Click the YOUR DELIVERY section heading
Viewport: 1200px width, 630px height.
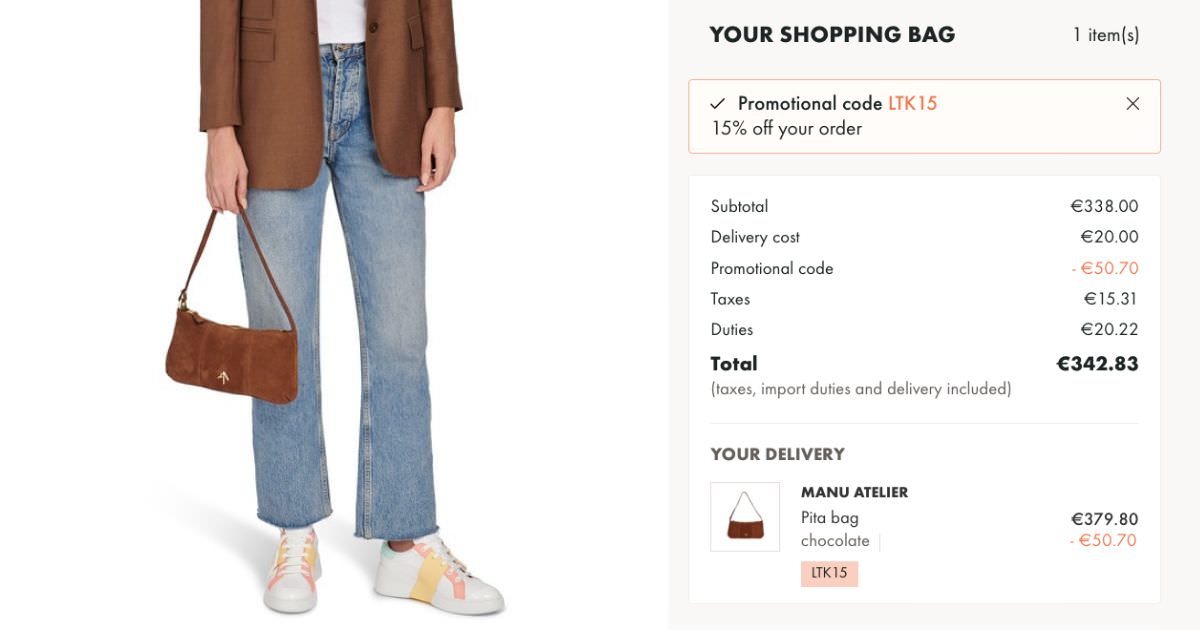click(x=777, y=455)
